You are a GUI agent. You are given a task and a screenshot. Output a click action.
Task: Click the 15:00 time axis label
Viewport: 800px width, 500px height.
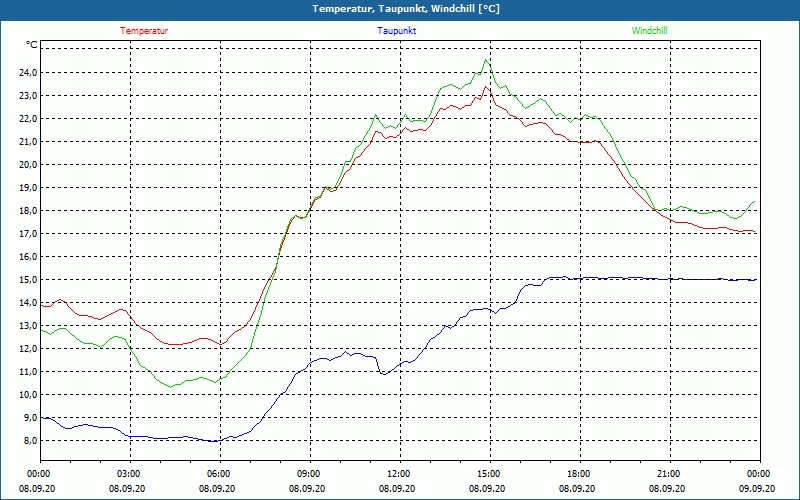click(x=490, y=474)
